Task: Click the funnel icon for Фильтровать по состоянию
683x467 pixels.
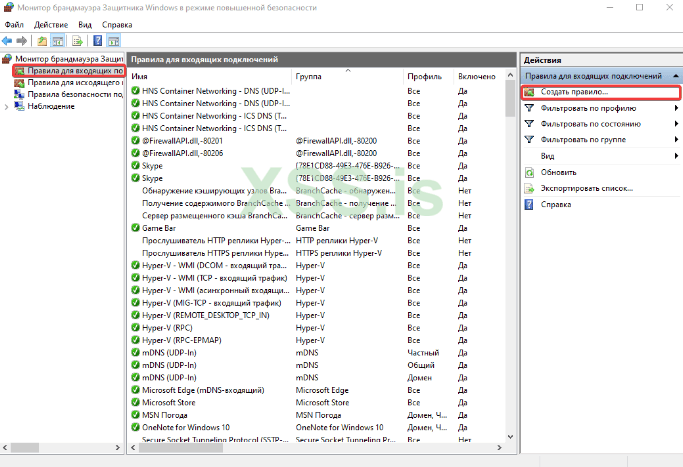Action: tap(529, 124)
